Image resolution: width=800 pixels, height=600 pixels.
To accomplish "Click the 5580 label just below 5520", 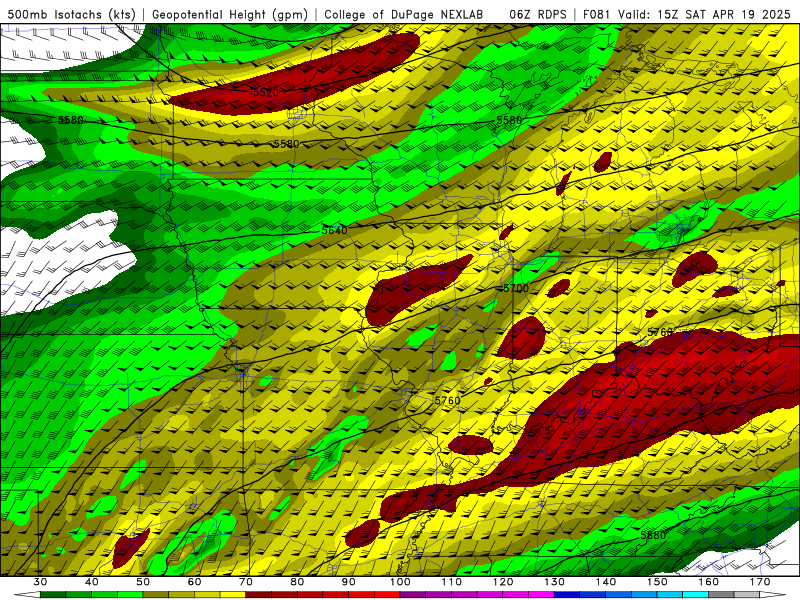I will 286,144.
